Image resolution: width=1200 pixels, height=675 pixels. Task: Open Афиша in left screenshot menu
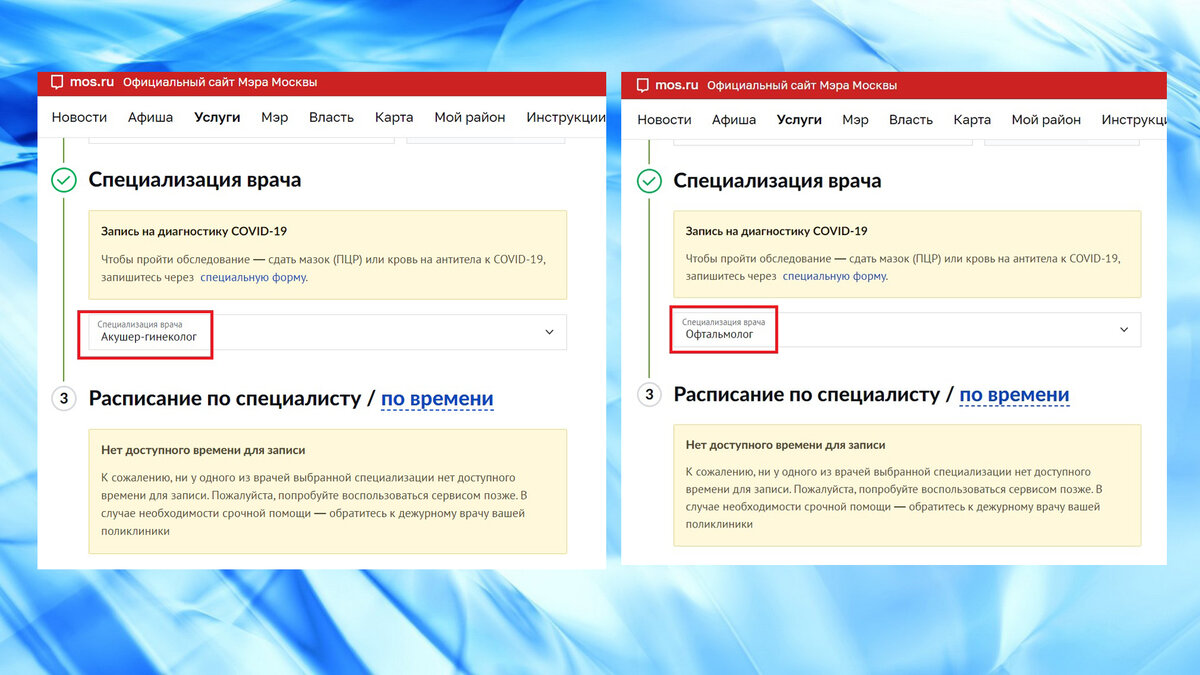click(x=150, y=117)
